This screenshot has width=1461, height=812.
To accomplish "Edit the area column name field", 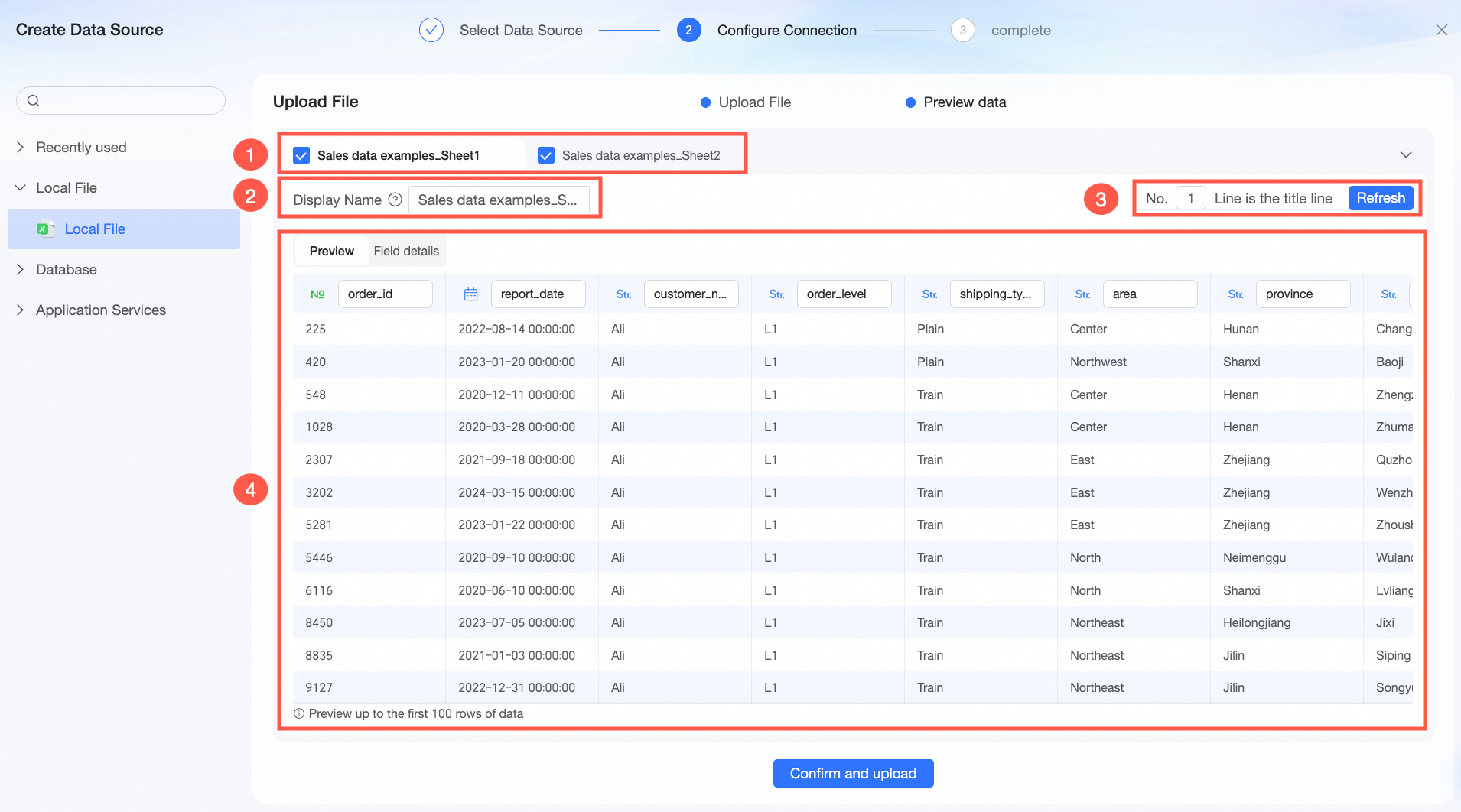I will tap(1150, 294).
